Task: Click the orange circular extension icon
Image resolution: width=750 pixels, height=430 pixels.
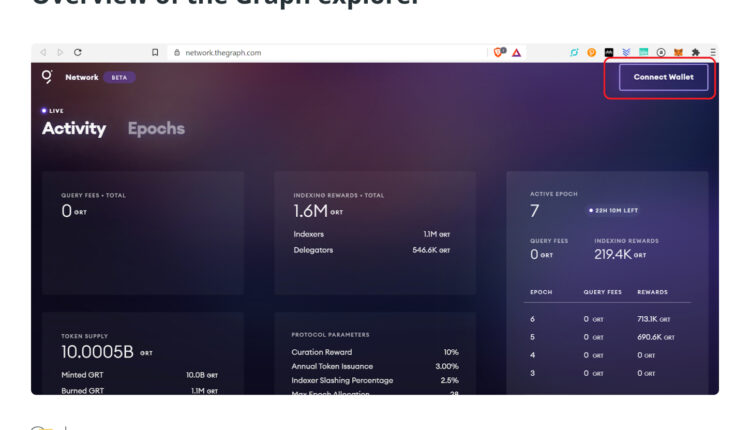Action: pos(592,52)
